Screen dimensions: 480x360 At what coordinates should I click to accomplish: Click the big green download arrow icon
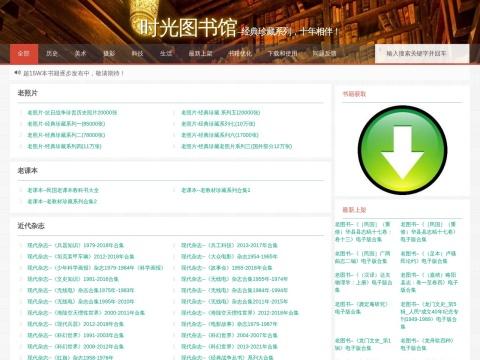click(403, 150)
